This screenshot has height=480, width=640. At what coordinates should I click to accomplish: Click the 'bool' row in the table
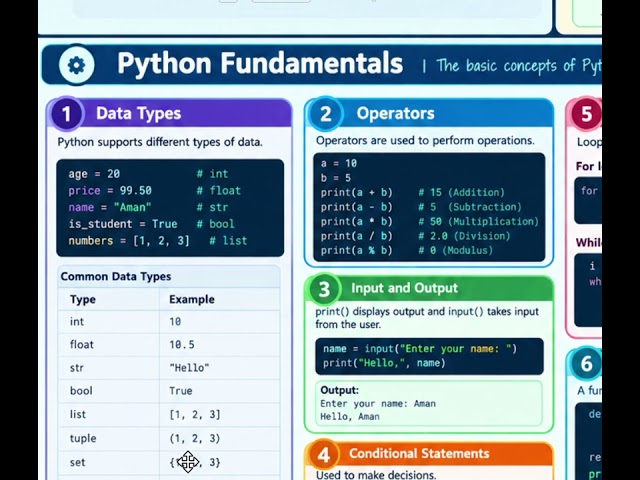169,391
